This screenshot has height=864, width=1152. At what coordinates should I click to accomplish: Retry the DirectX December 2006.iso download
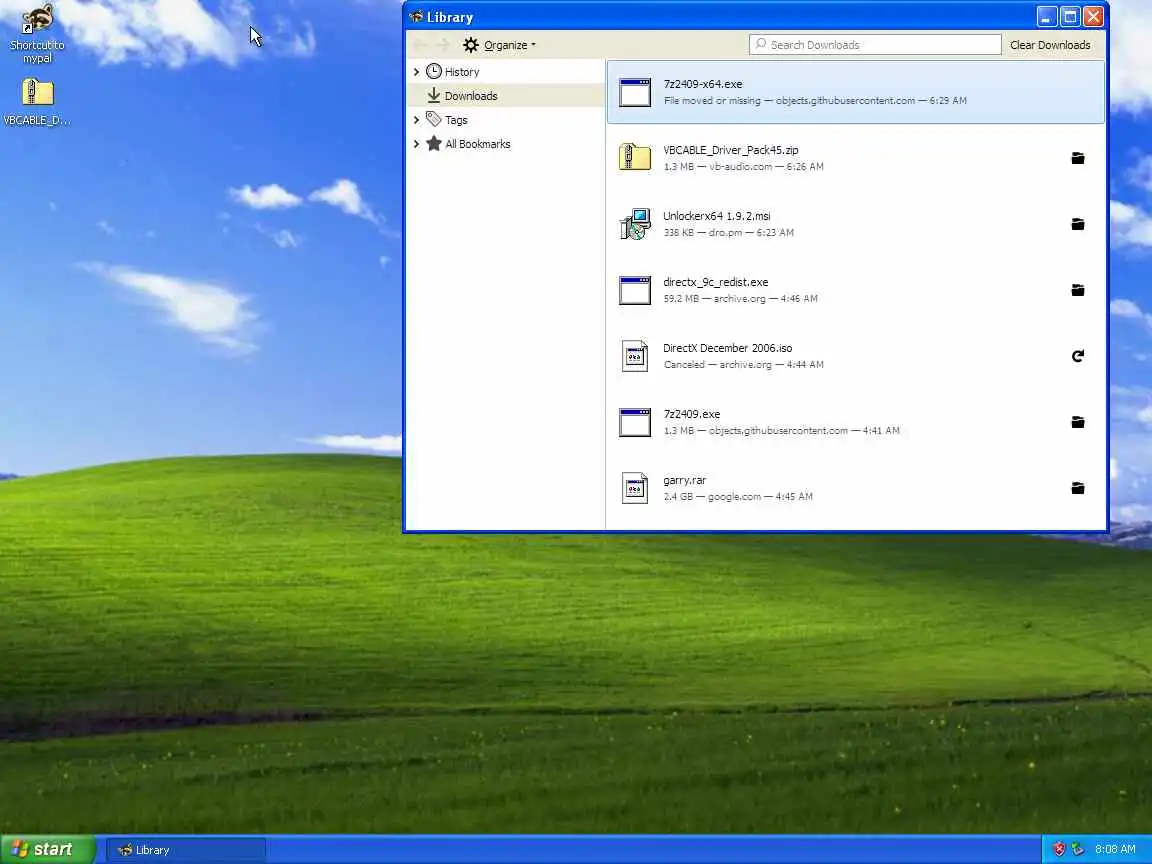tap(1077, 356)
